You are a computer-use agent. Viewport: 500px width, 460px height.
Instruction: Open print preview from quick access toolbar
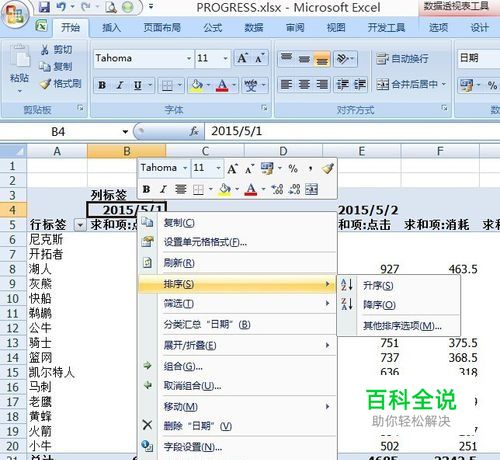coord(110,7)
